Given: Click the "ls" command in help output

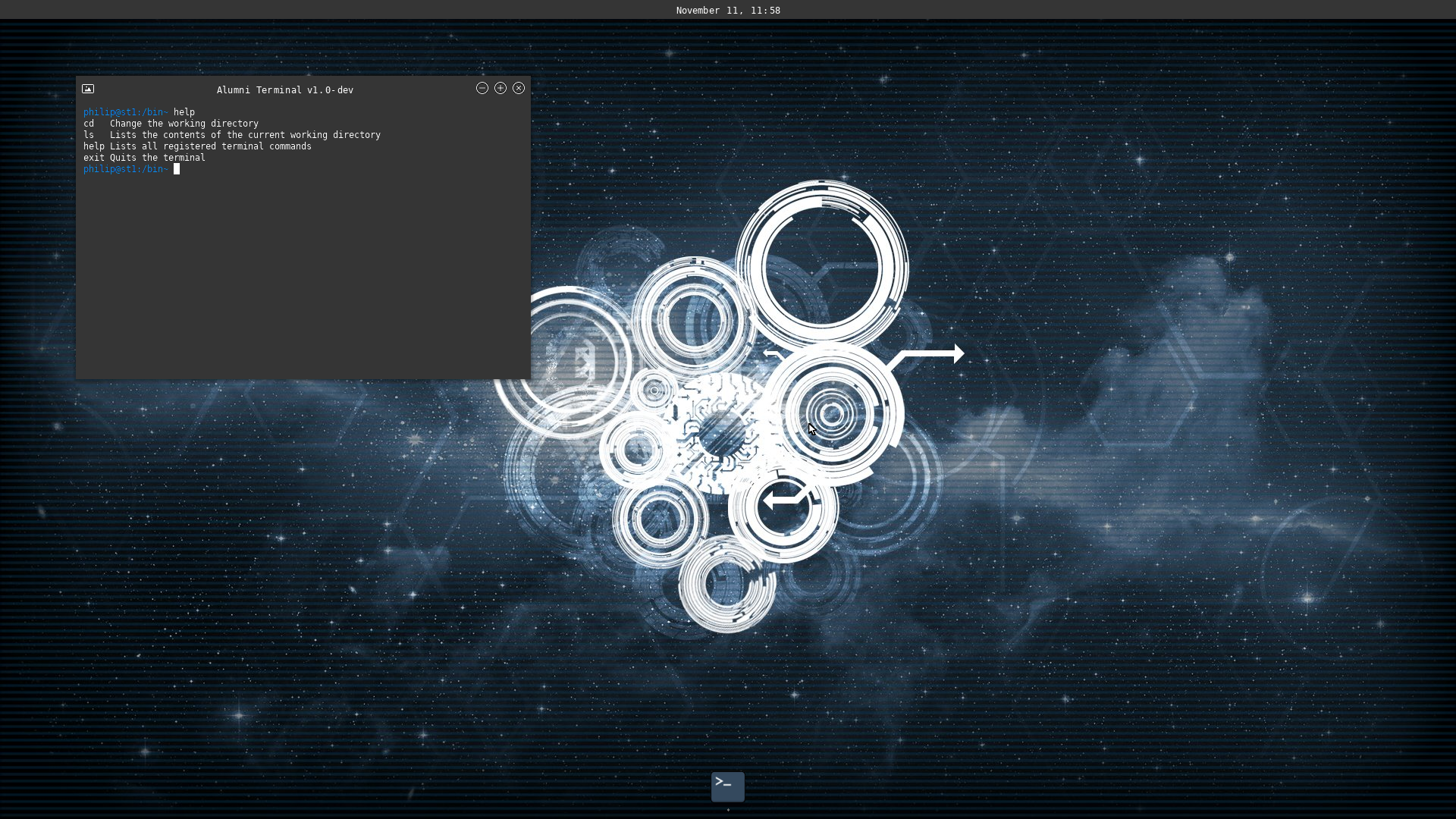Looking at the screenshot, I should coord(89,135).
